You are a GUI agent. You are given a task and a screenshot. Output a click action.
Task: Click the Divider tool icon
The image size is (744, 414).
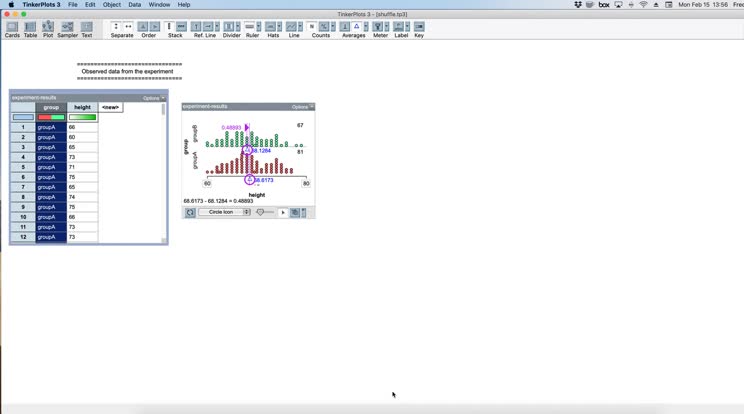coord(229,27)
